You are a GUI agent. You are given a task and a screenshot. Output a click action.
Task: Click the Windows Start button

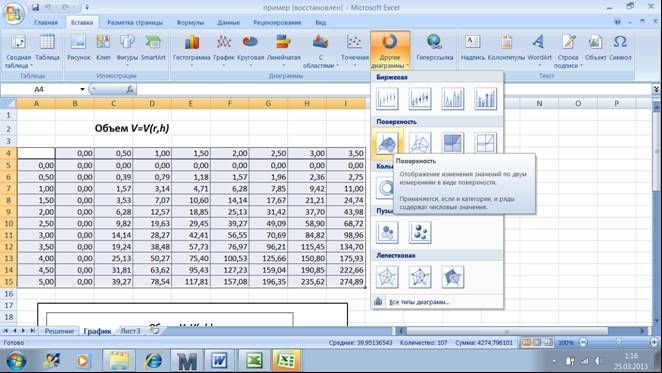[16, 361]
